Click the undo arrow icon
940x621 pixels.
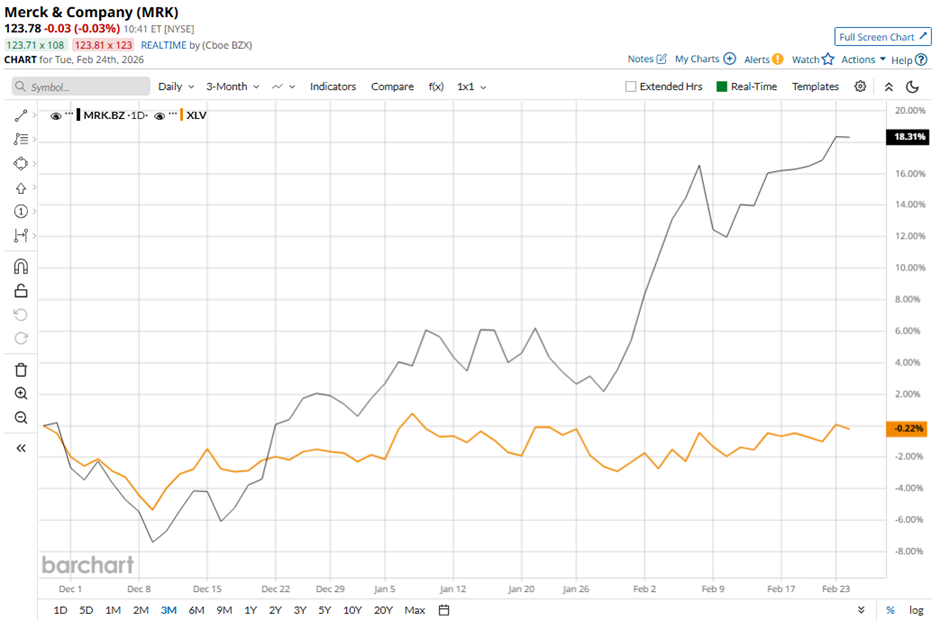[x=20, y=315]
